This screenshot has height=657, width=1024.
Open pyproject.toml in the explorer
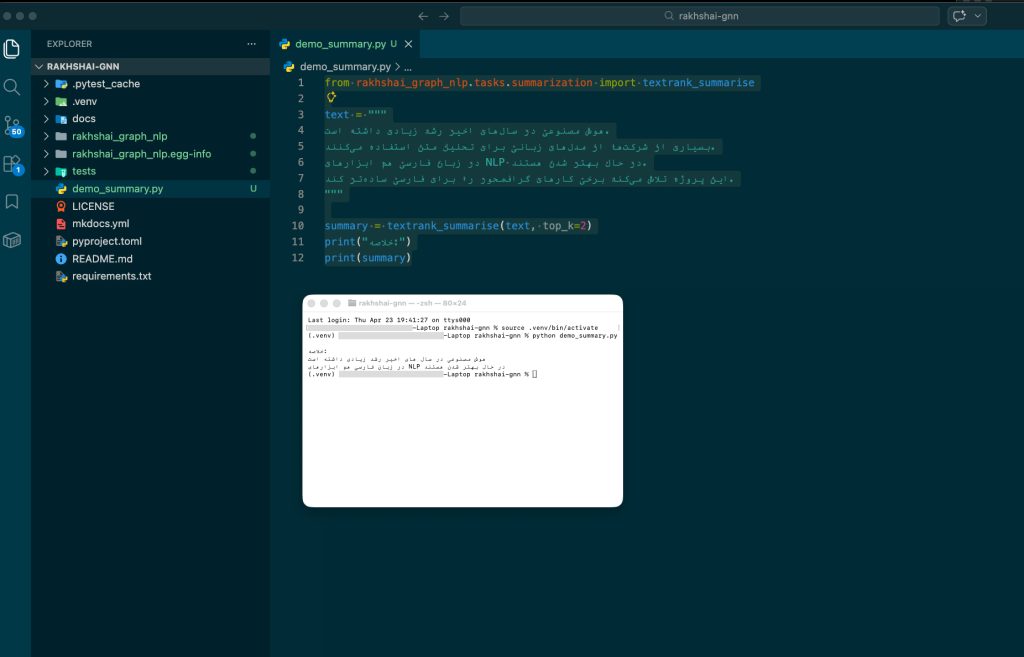[x=107, y=241]
